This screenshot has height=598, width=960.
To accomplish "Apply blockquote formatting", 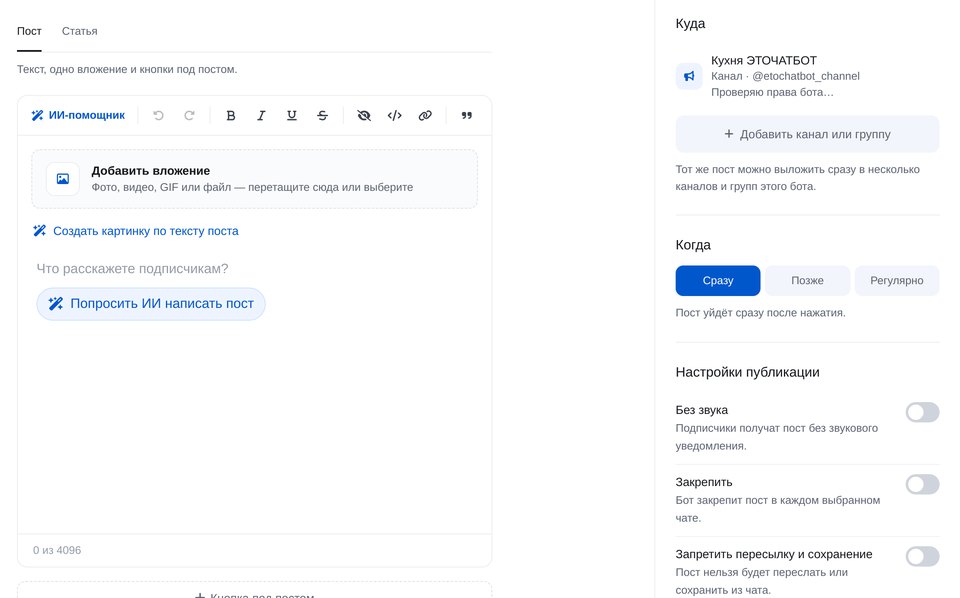I will click(467, 115).
